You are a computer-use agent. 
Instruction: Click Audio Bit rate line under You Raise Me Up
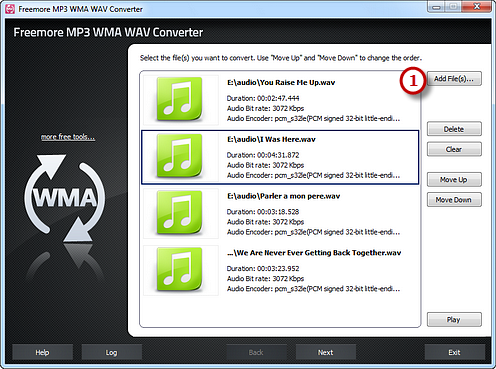click(x=265, y=108)
